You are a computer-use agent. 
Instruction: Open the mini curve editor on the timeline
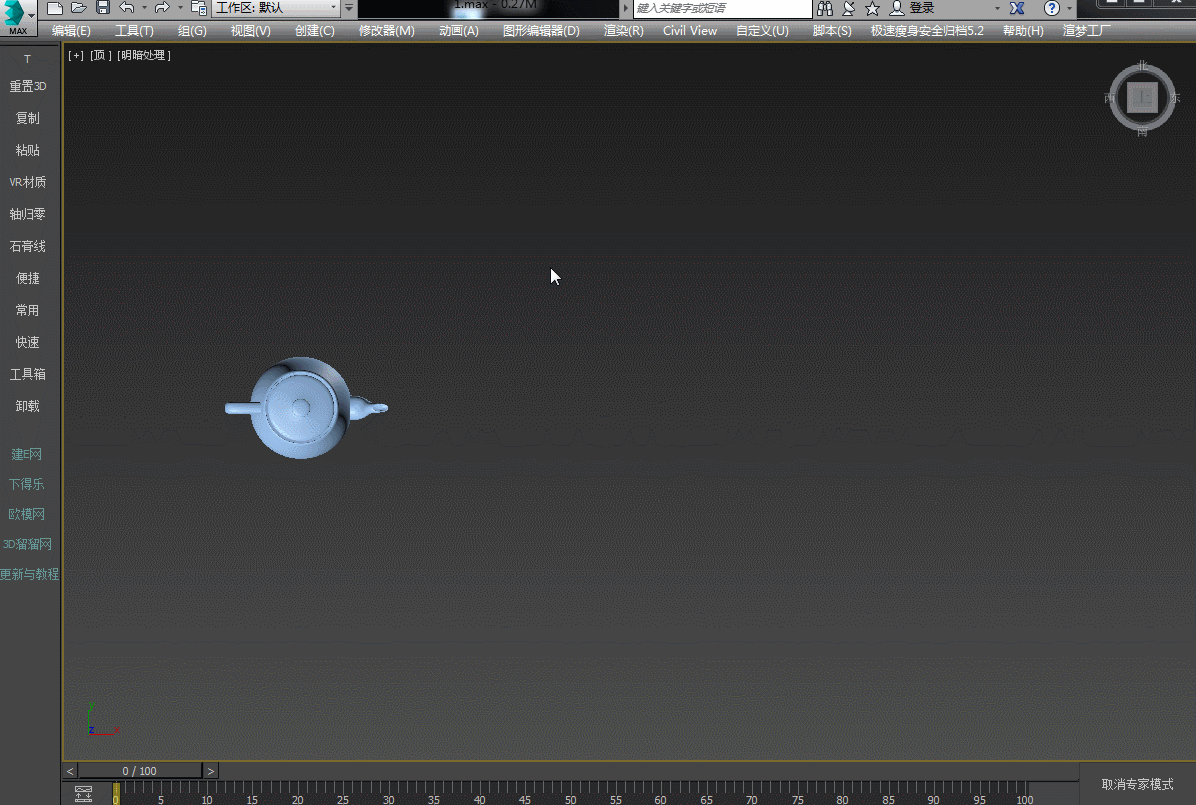click(x=84, y=794)
